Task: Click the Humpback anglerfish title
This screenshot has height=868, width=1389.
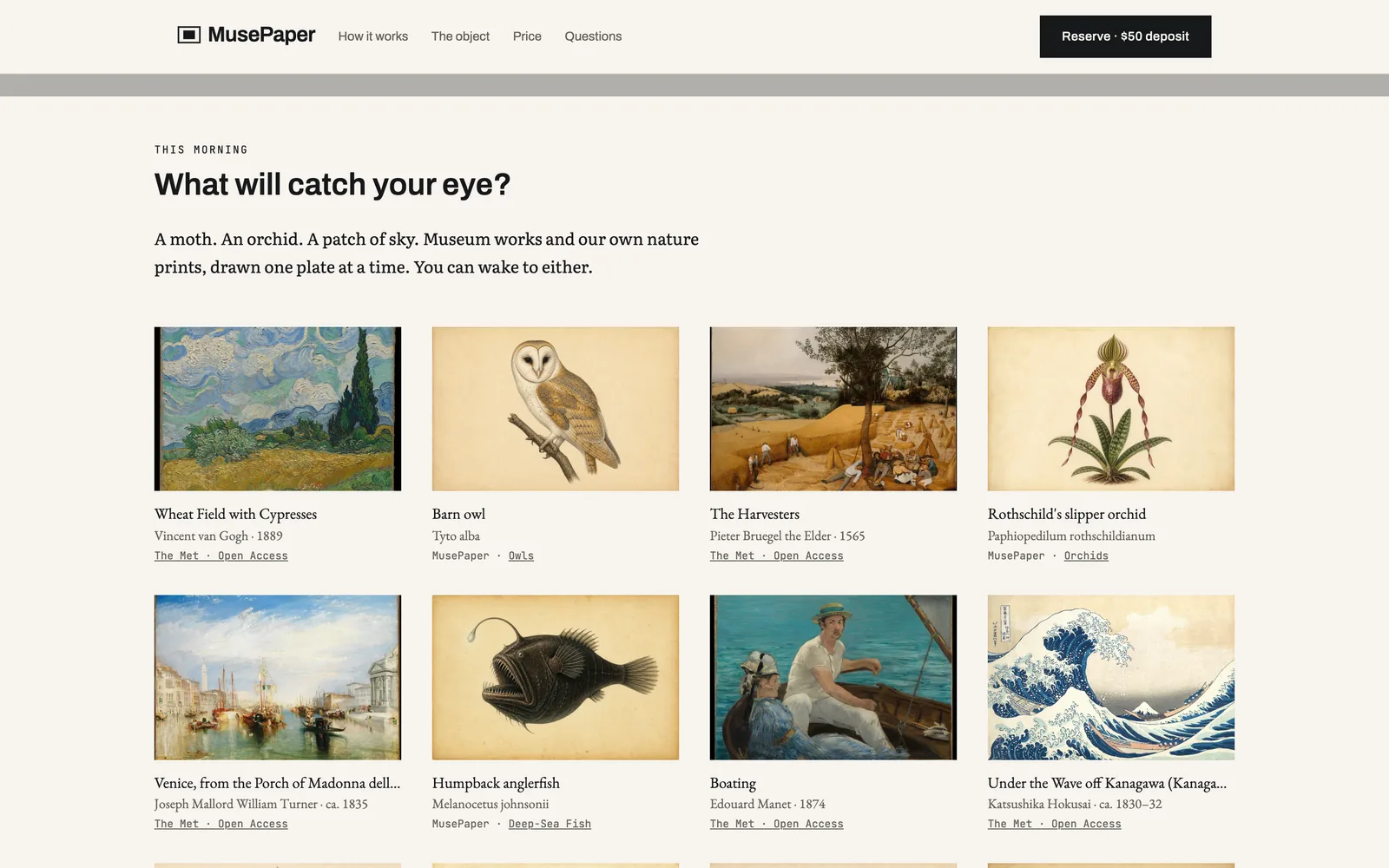Action: 496,783
